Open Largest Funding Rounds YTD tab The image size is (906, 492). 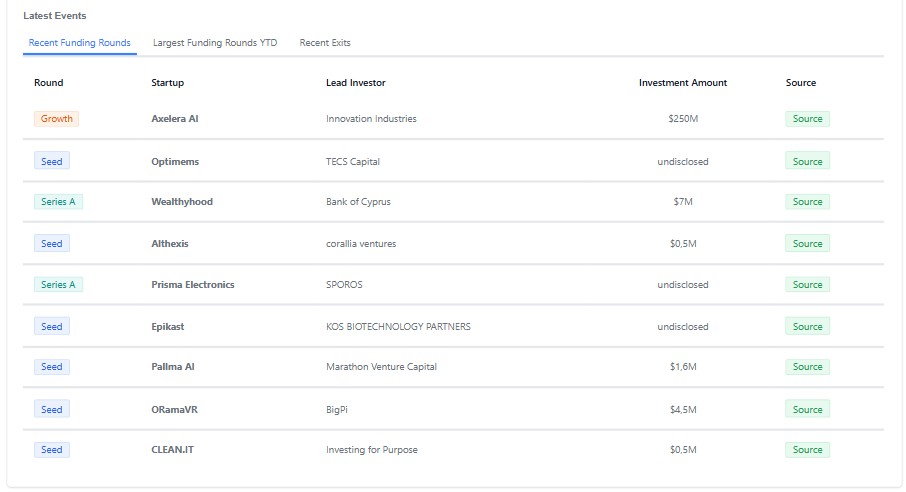(x=215, y=43)
